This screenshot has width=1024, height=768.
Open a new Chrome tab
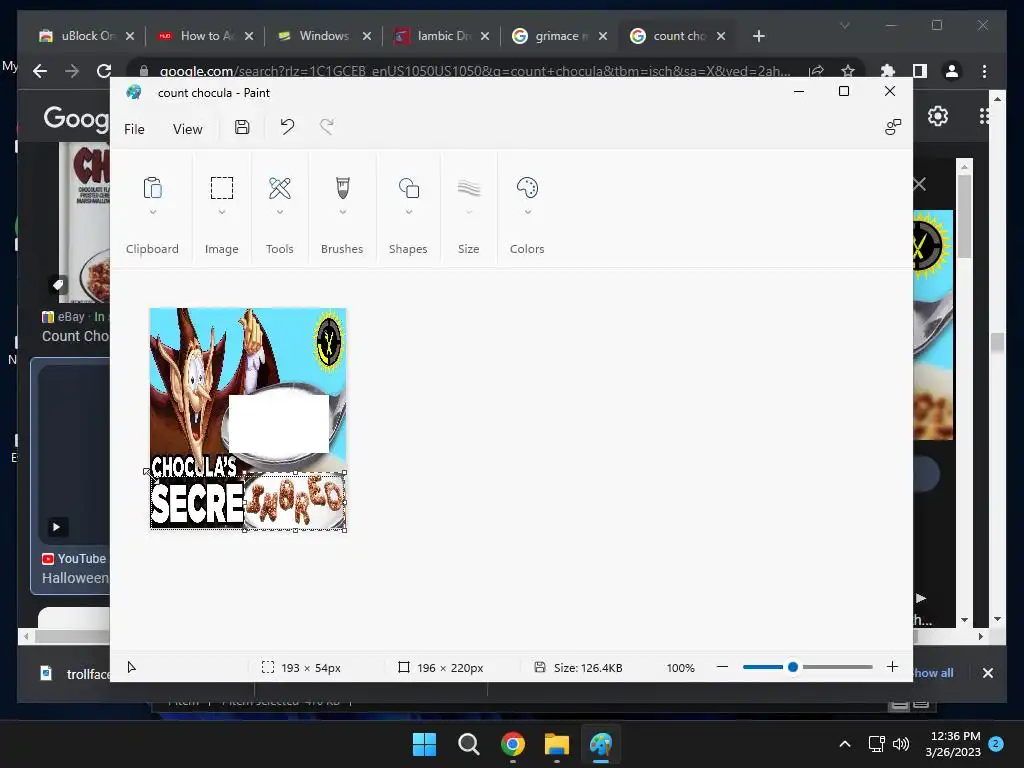[x=758, y=36]
